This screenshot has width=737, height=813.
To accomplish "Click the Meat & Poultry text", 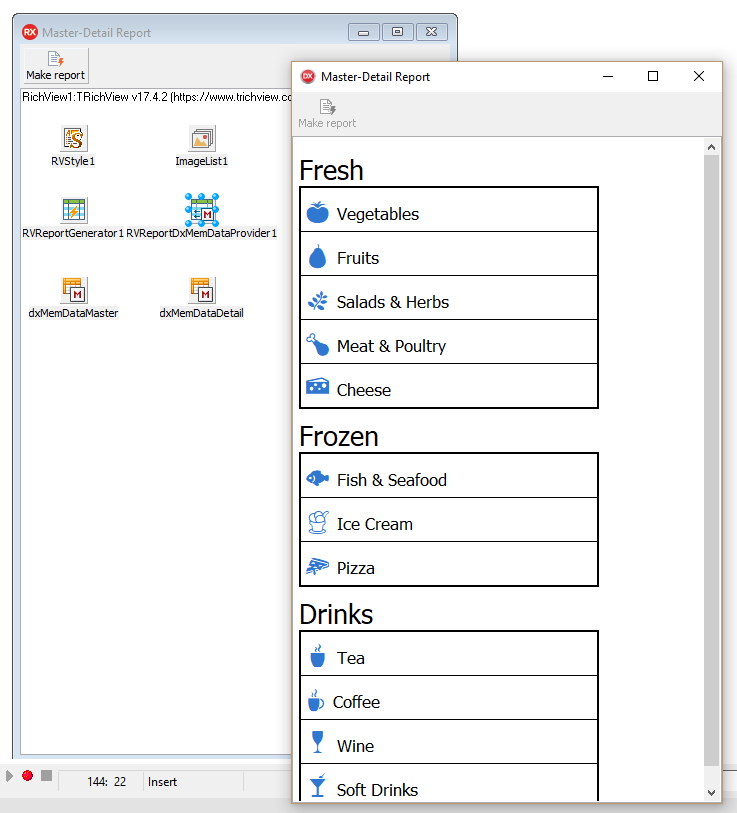I will 391,346.
